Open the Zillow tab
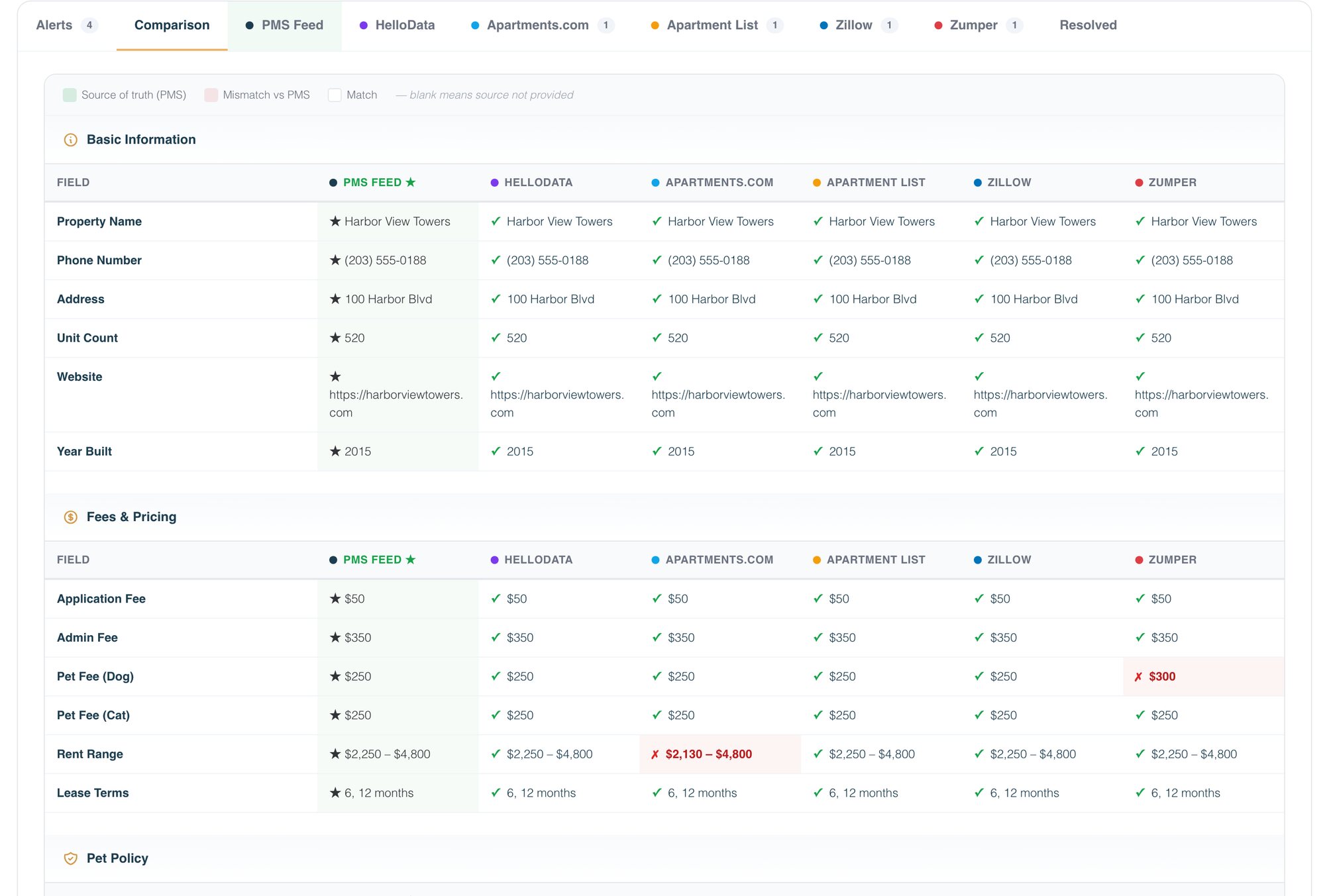Screen dimensions: 1325x896 click(x=859, y=25)
